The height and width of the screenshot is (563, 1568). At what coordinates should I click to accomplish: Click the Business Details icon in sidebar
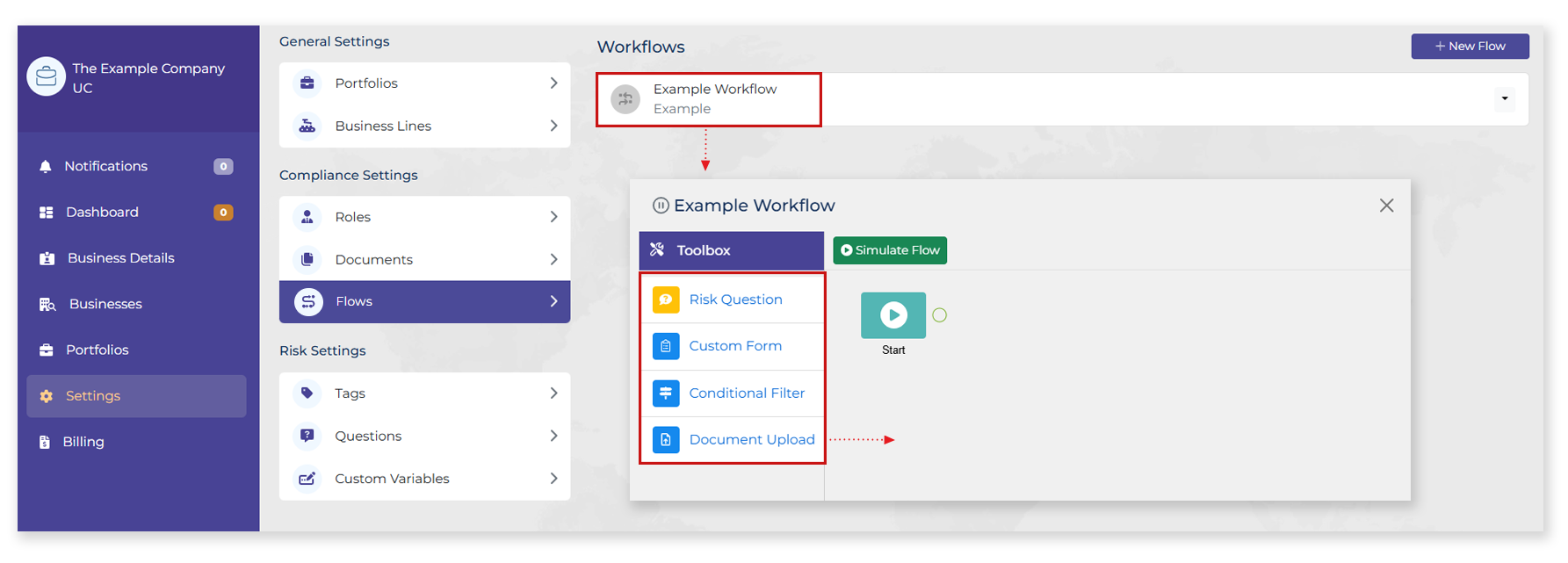(47, 258)
